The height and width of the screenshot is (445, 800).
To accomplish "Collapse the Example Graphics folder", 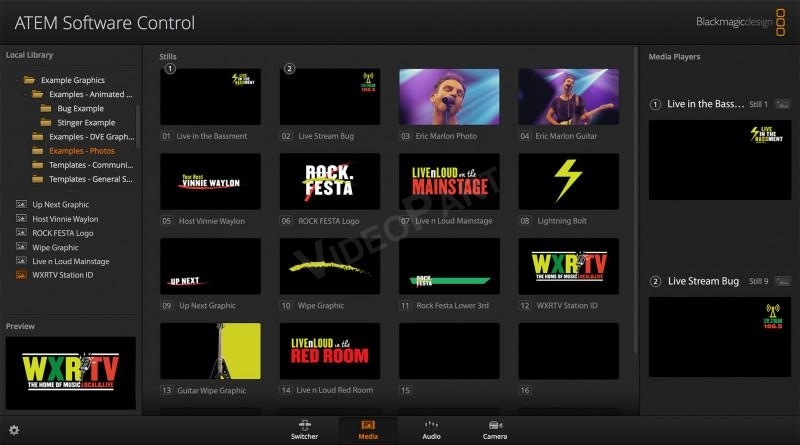I will tap(18, 80).
